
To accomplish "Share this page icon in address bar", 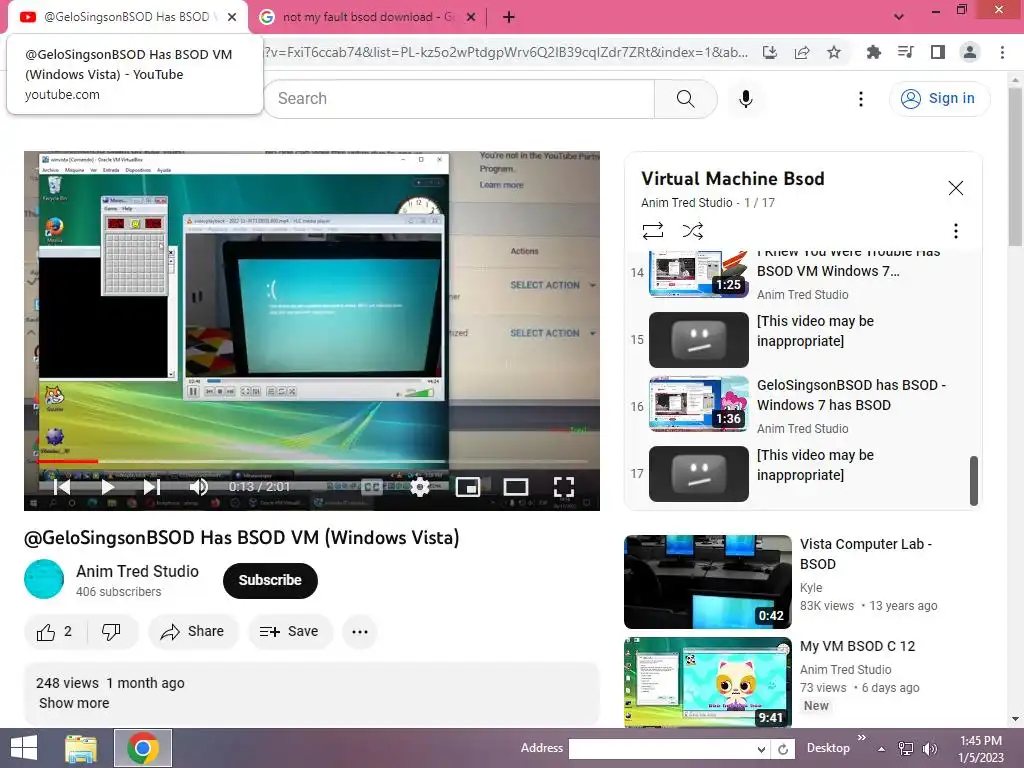I will point(802,52).
